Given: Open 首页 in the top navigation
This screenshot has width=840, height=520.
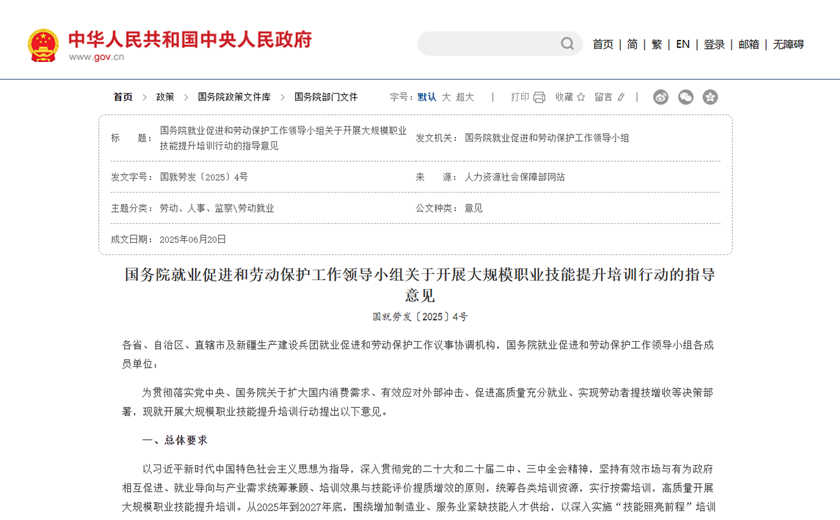Looking at the screenshot, I should [x=603, y=44].
